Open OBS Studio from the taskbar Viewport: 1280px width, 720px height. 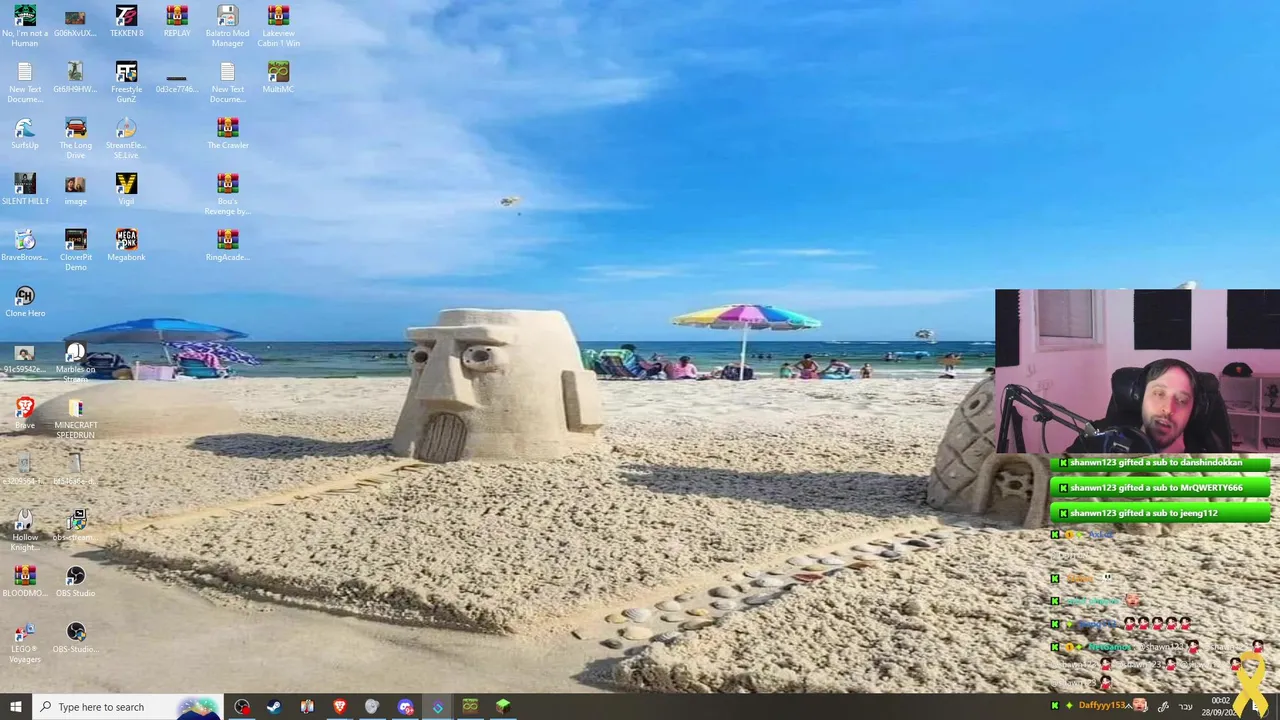pyautogui.click(x=242, y=706)
